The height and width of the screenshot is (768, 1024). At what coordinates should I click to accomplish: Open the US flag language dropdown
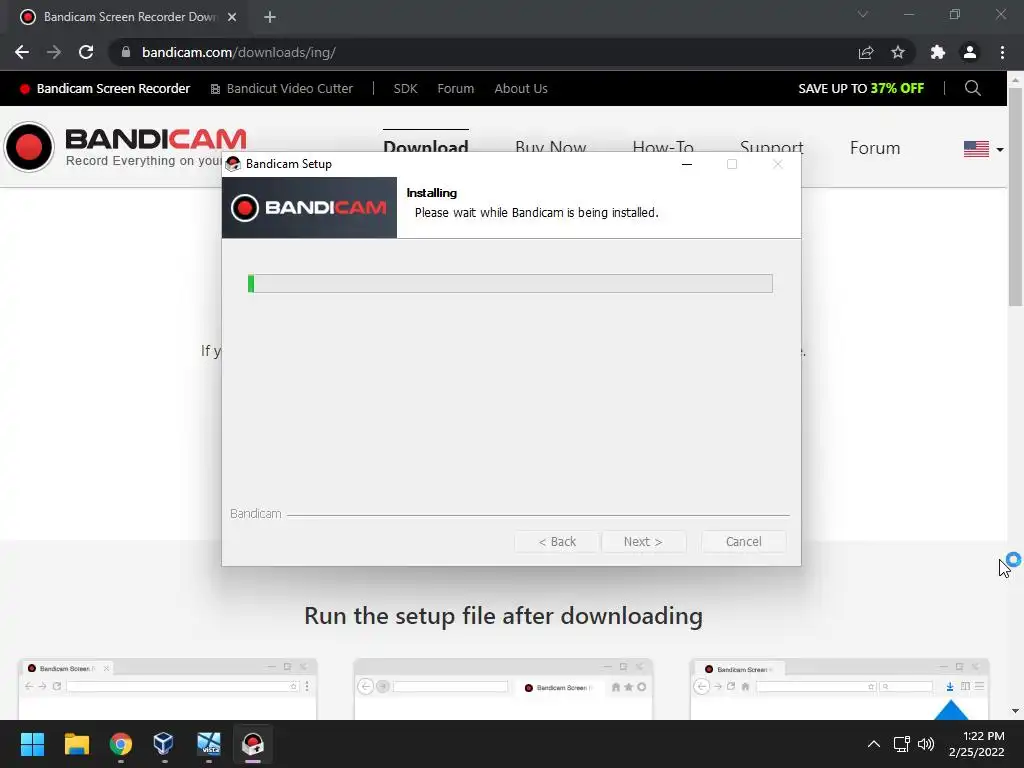coord(984,149)
